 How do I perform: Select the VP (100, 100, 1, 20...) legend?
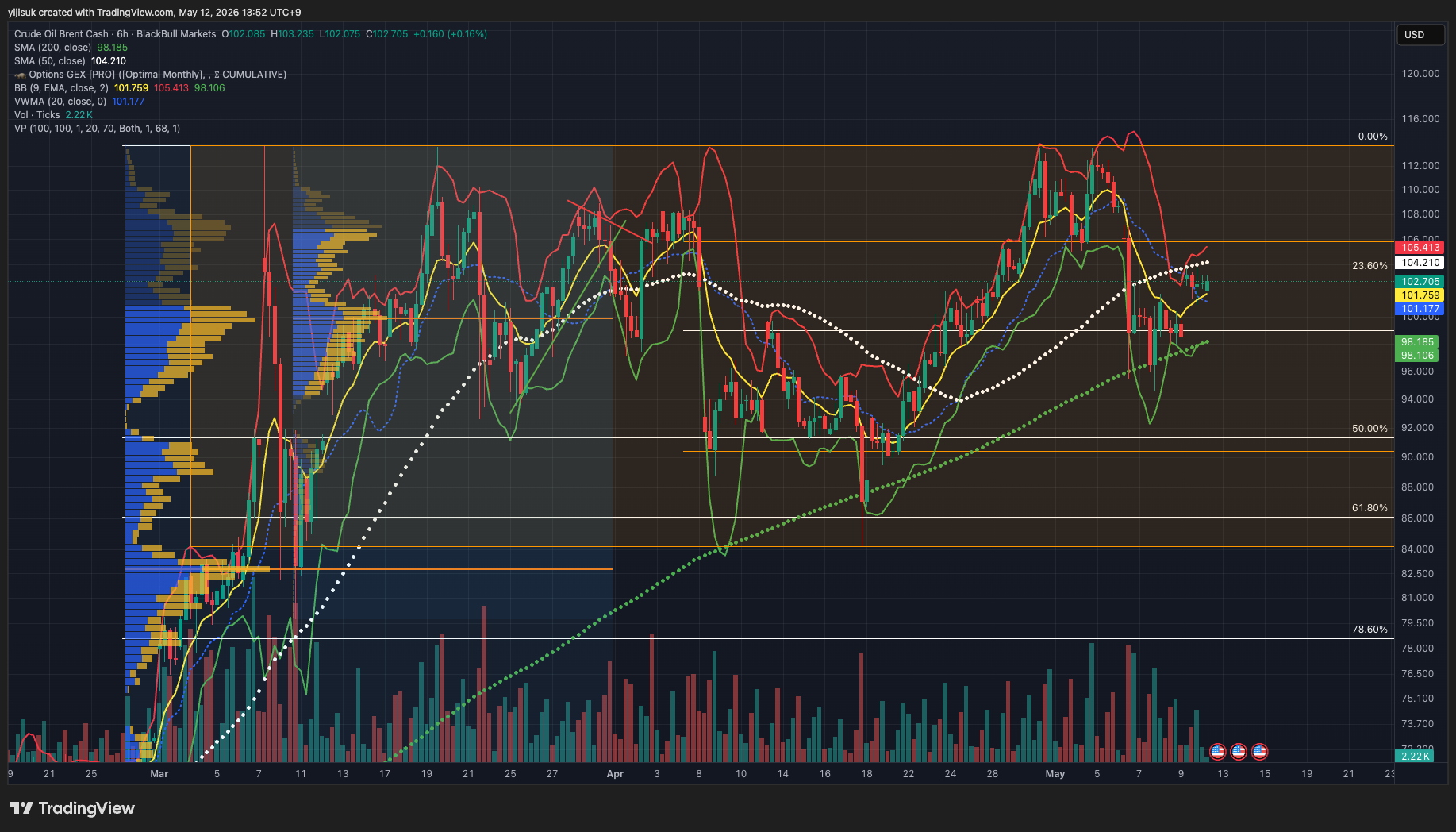point(97,129)
